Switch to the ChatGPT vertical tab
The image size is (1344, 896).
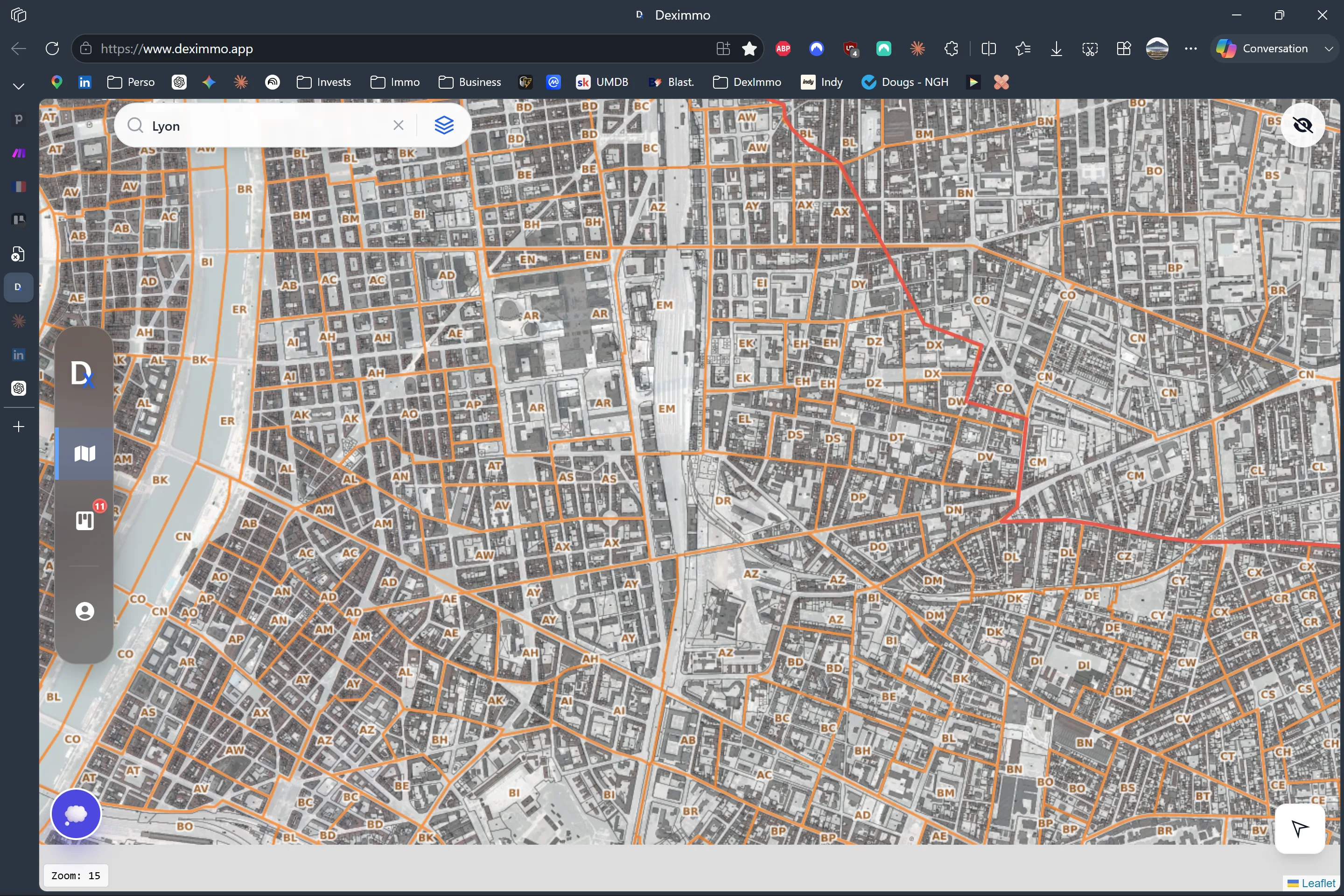[x=18, y=389]
